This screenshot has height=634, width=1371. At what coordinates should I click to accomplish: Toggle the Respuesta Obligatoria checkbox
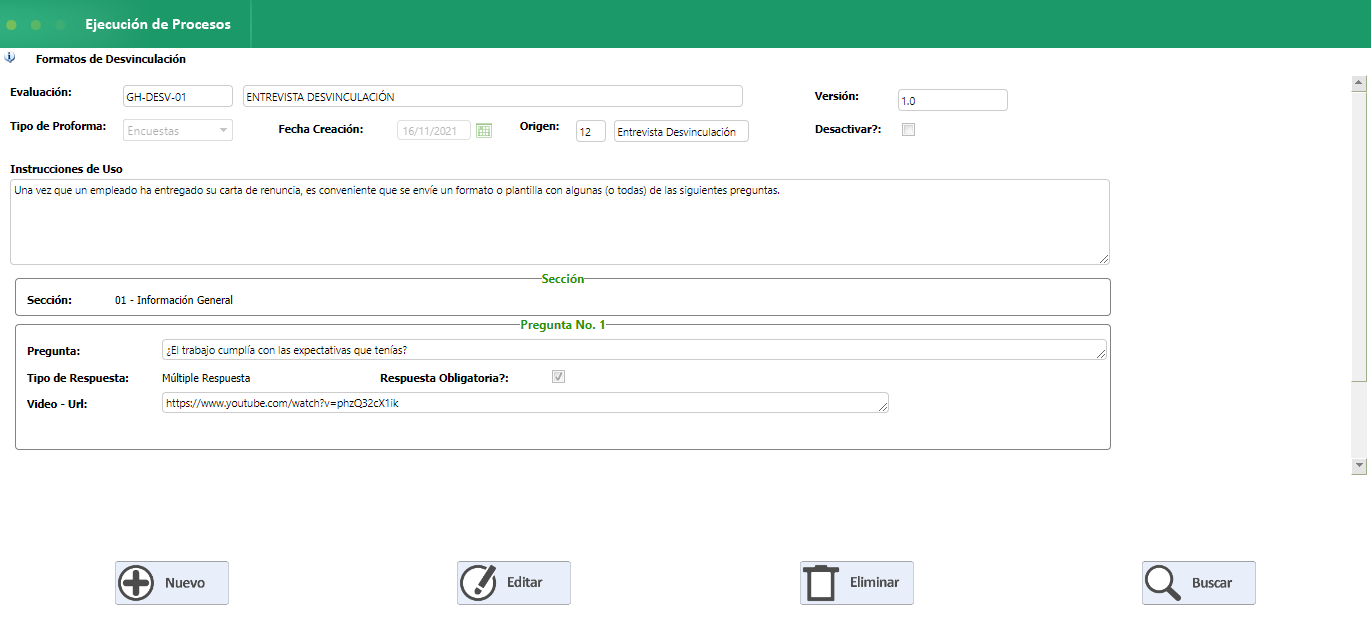pos(559,377)
